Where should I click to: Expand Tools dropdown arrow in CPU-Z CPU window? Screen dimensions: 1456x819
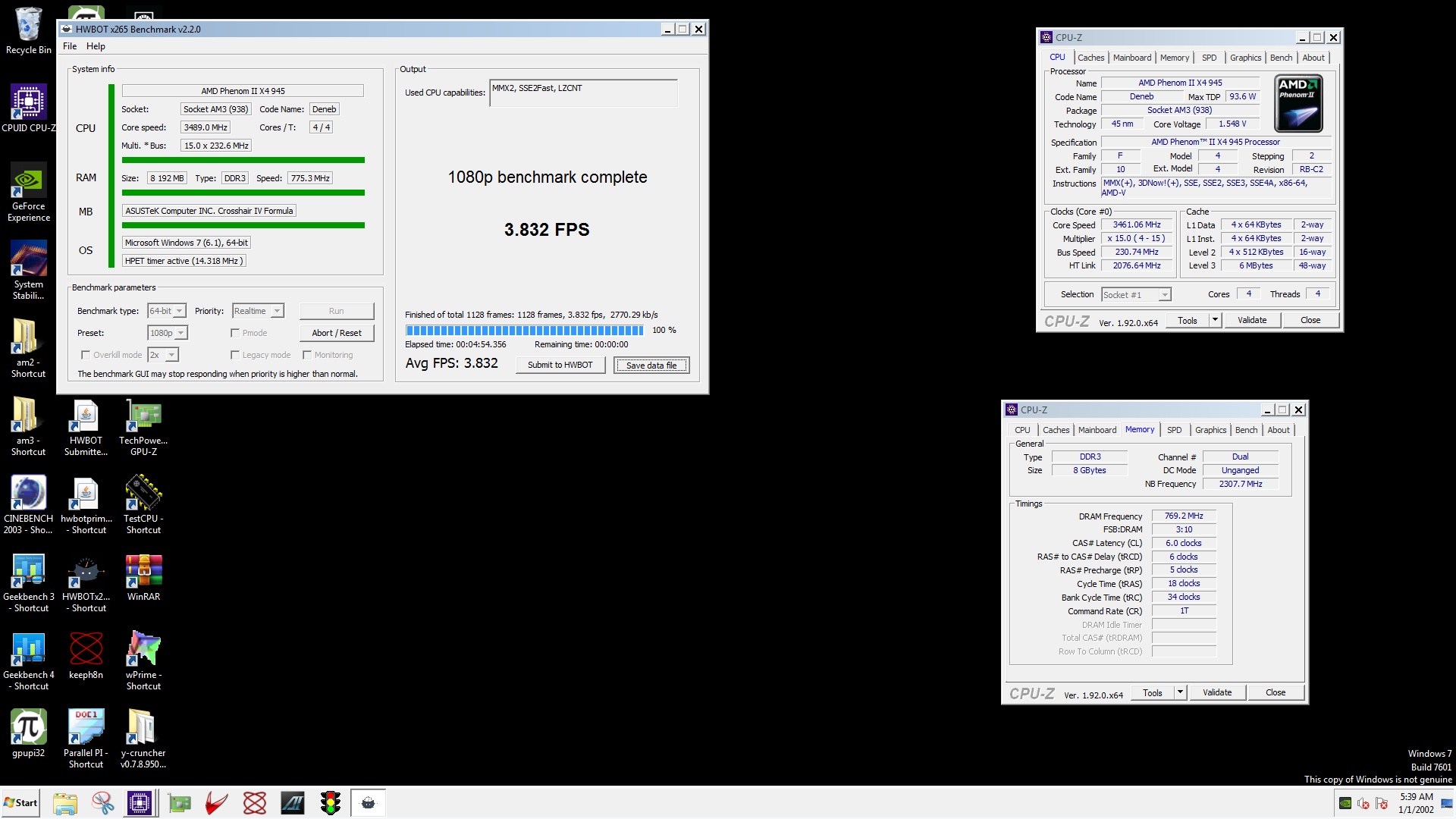coord(1215,320)
